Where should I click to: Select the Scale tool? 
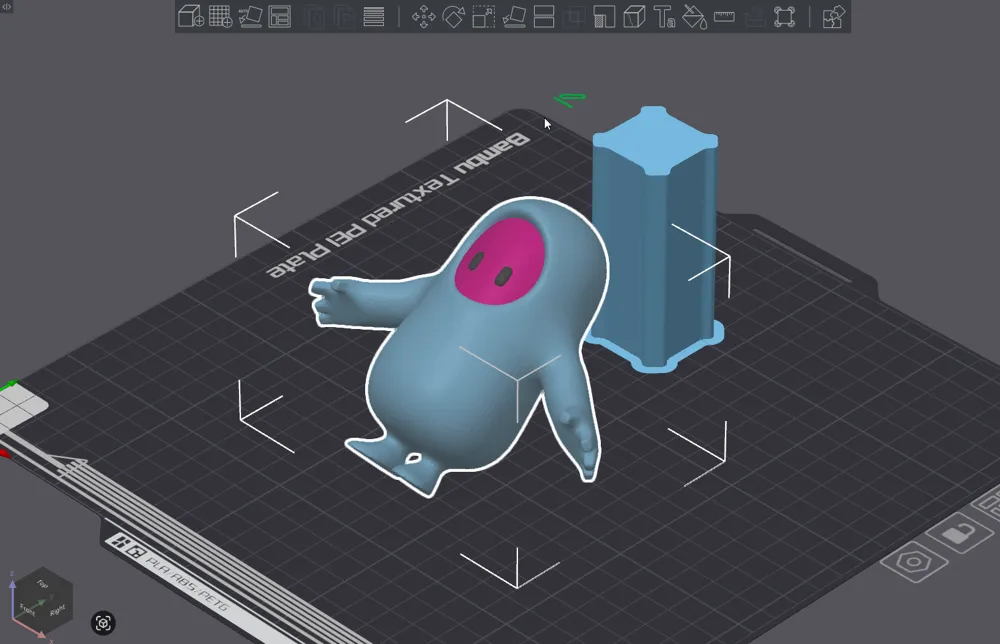click(x=483, y=17)
